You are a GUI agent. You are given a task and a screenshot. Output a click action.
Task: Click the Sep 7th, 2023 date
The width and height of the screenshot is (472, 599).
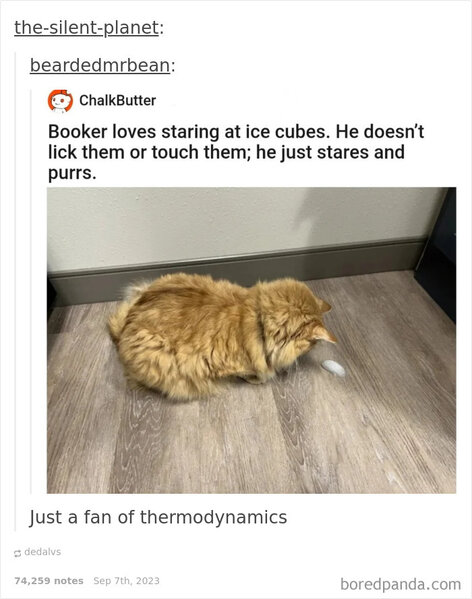coord(126,581)
